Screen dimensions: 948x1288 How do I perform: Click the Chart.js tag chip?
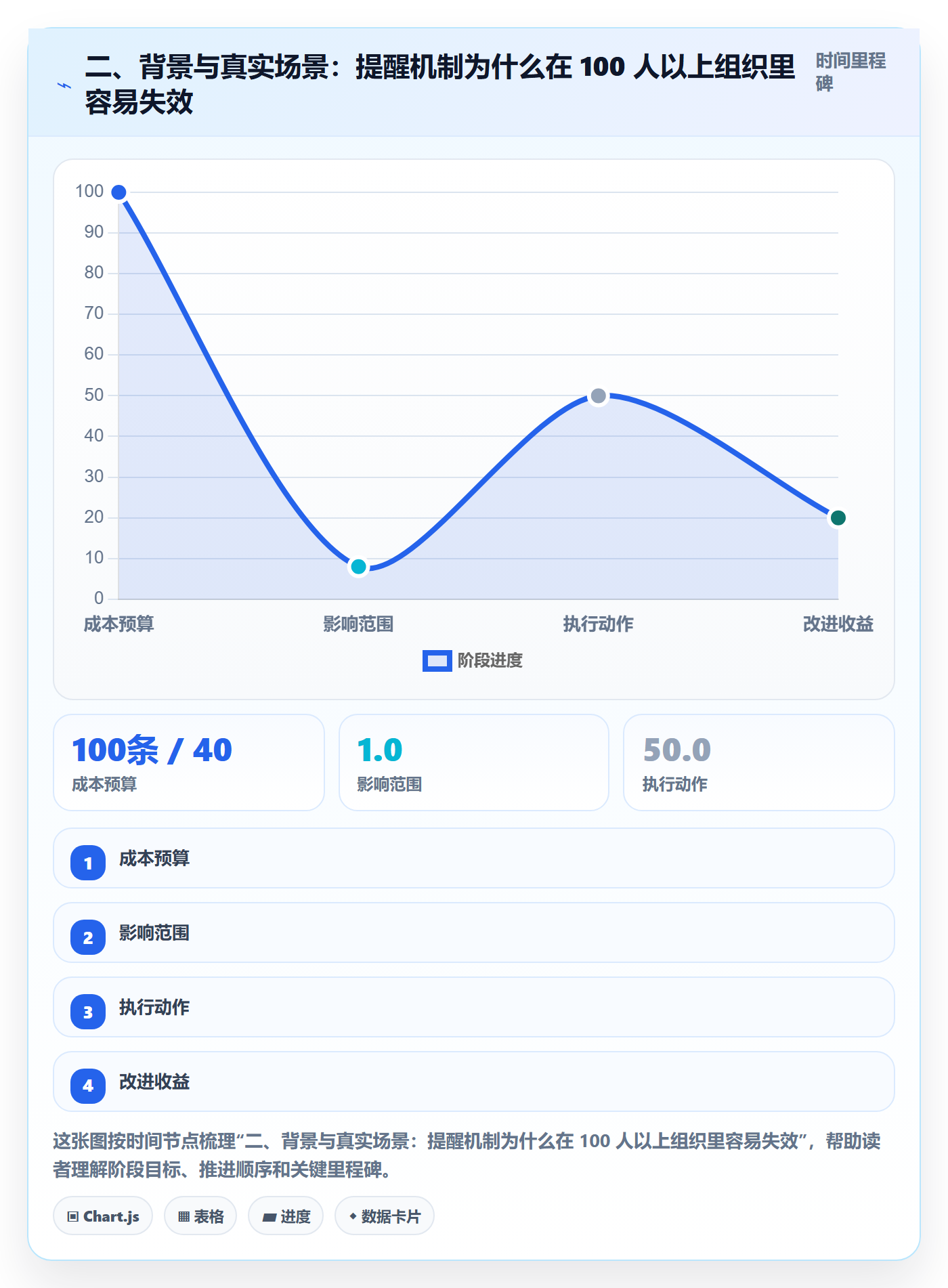coord(103,1216)
